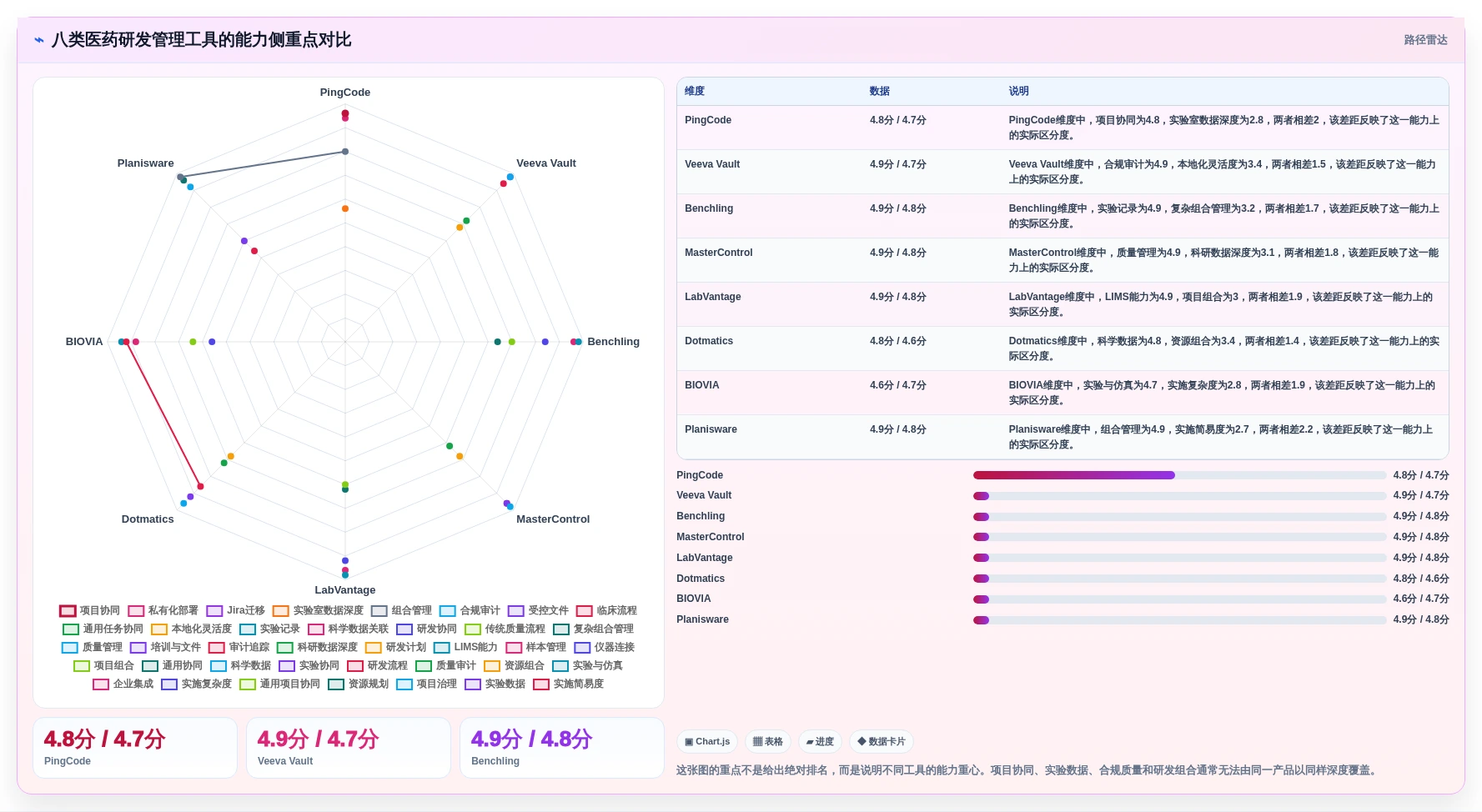Toggle the 资源组合 legend entry
Screen dimensions: 1482x812
(515, 666)
